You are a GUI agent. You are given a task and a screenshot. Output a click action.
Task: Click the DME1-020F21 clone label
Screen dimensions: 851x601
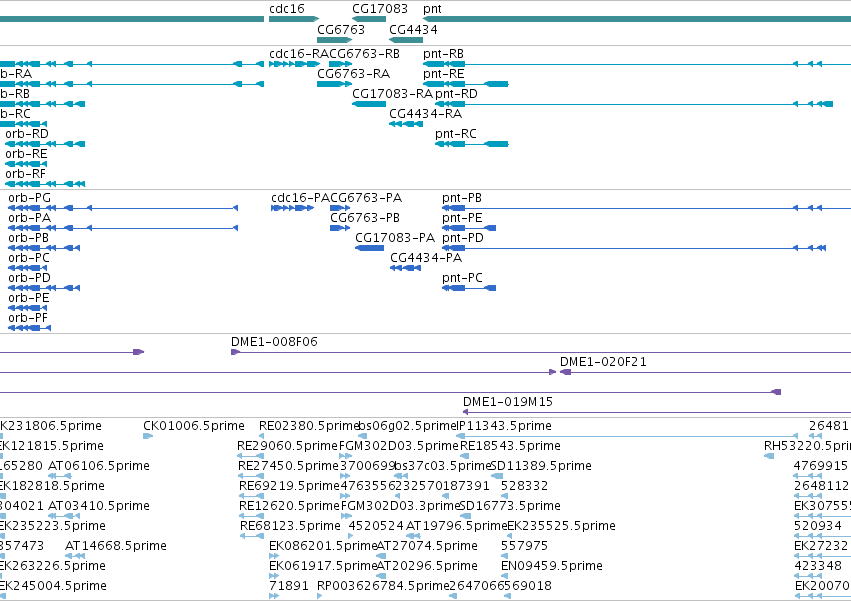tap(603, 362)
